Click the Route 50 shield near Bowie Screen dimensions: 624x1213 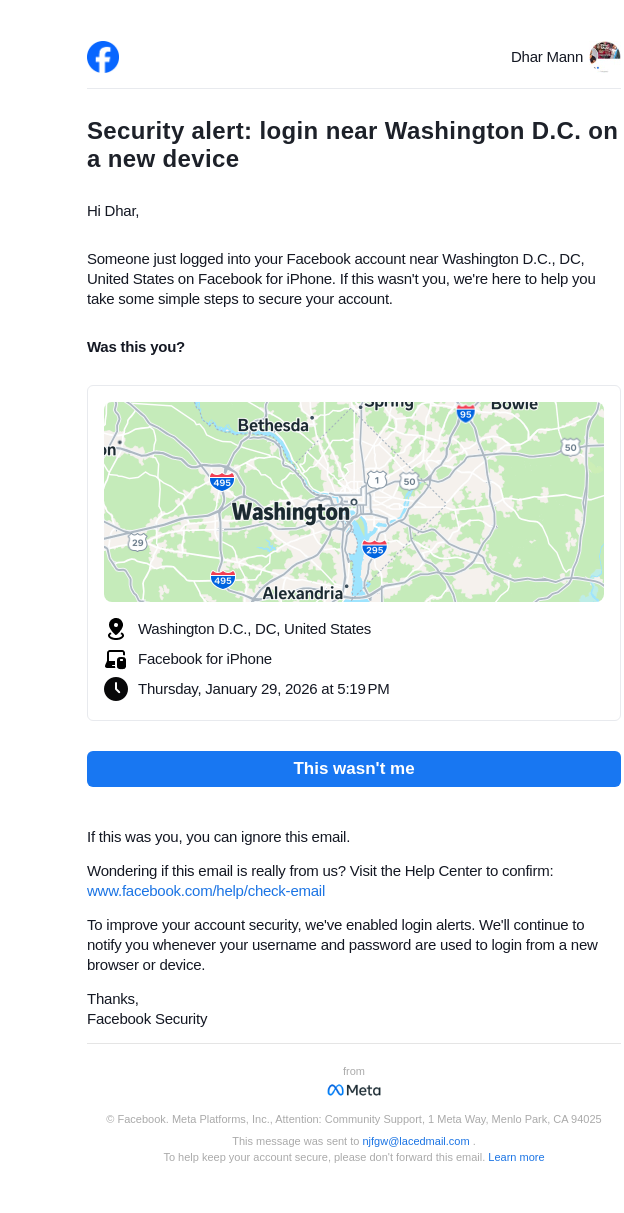click(x=570, y=446)
